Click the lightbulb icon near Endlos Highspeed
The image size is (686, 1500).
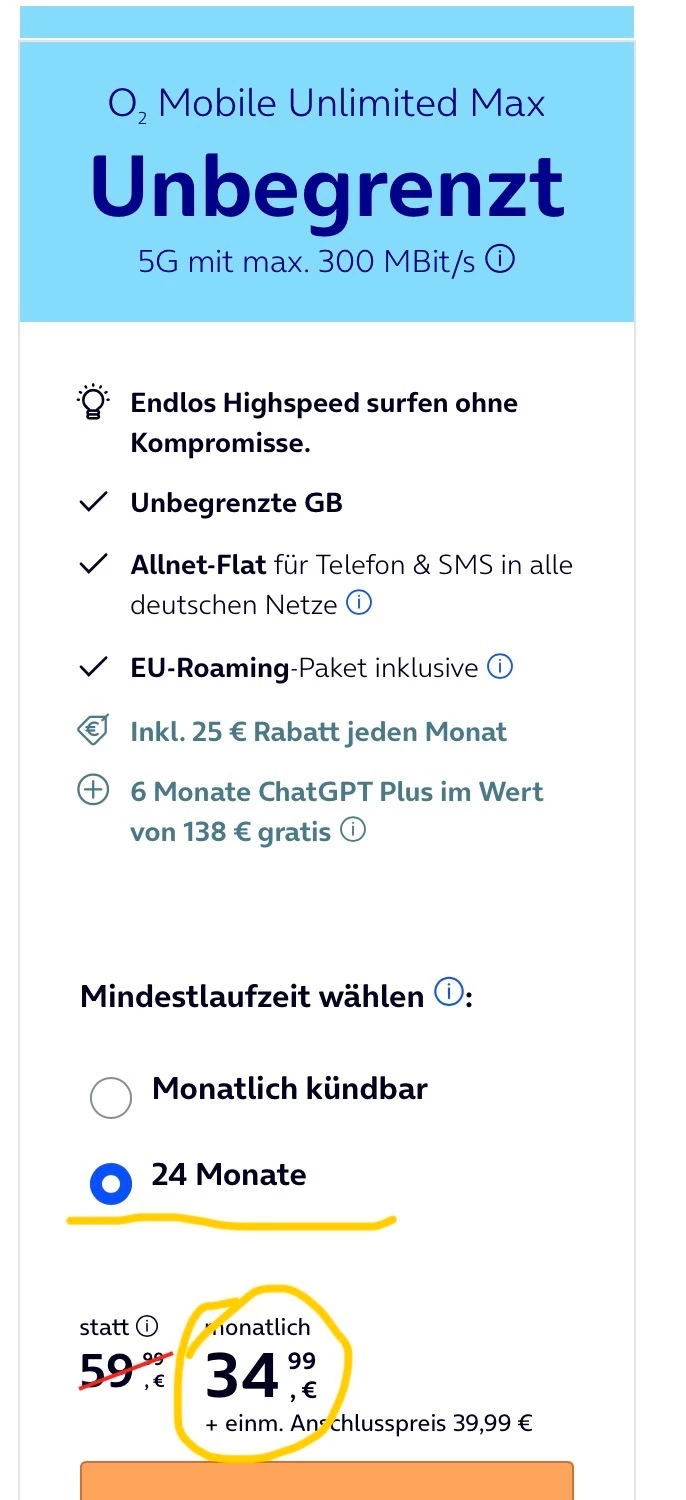pos(93,403)
